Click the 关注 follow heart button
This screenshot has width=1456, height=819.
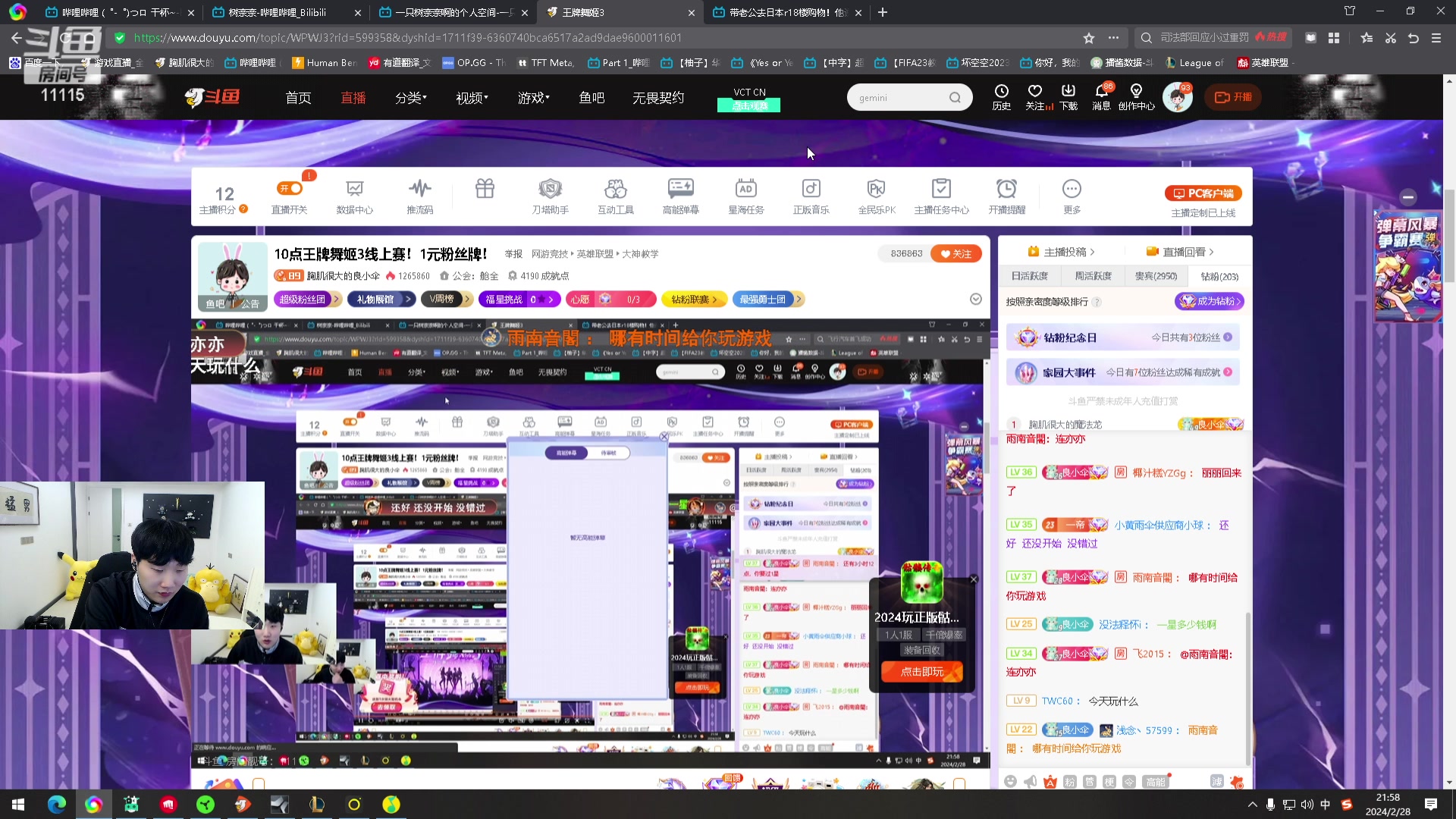[956, 254]
